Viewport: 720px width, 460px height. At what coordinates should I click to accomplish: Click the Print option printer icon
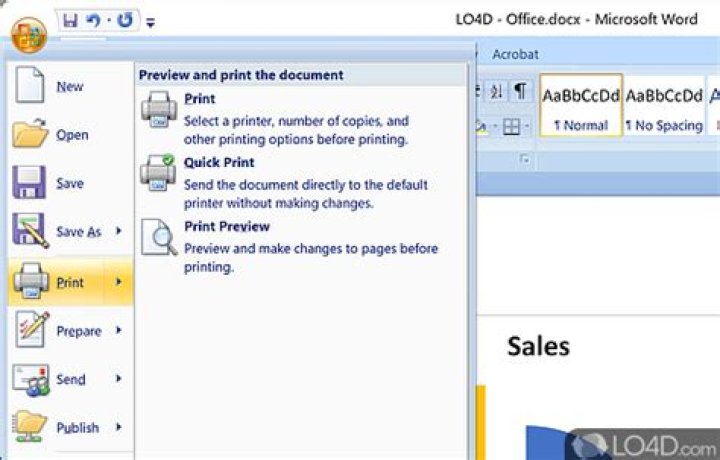pos(159,109)
